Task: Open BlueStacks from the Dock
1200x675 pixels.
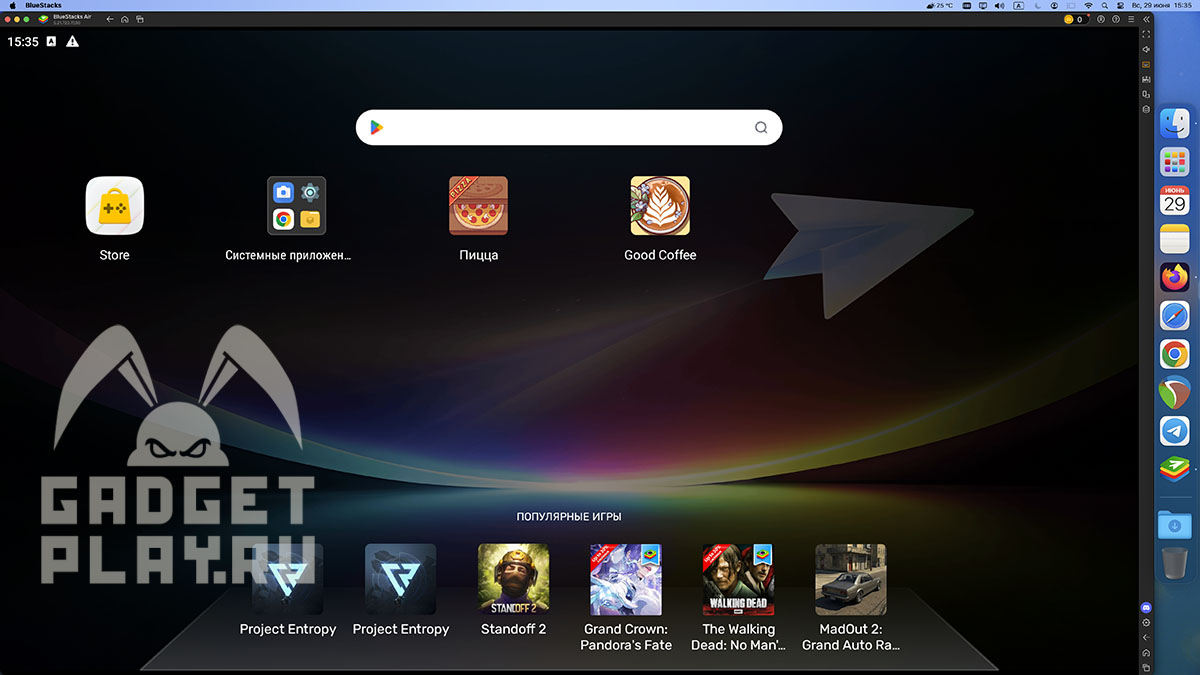Action: coord(1174,469)
